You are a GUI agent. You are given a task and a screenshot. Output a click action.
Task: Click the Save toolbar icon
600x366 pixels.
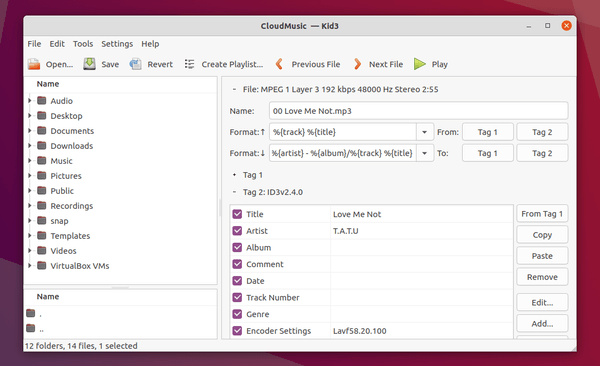point(90,64)
